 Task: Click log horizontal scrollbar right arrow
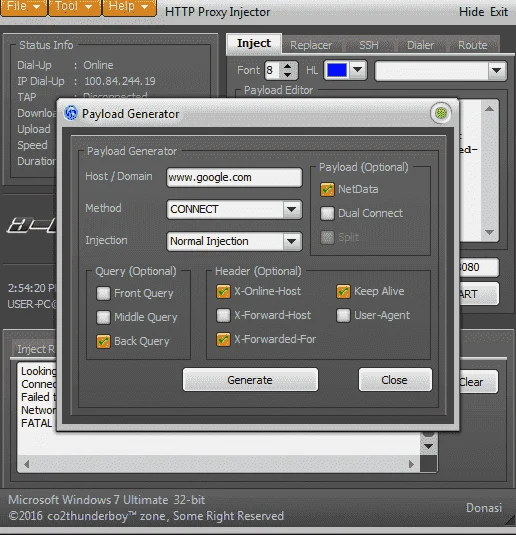pos(411,464)
